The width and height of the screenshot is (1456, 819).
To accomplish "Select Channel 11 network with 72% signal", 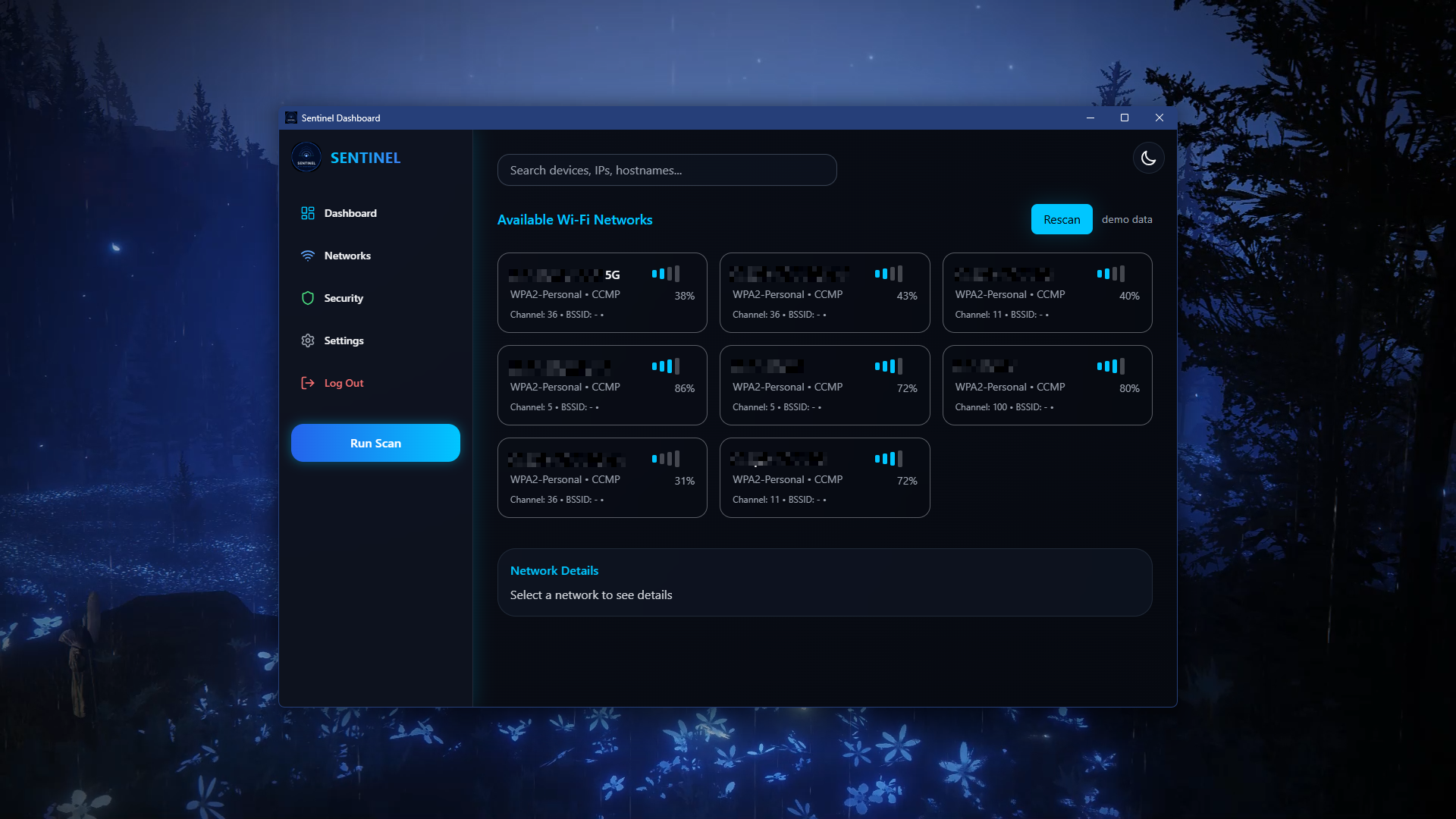I will tap(824, 478).
